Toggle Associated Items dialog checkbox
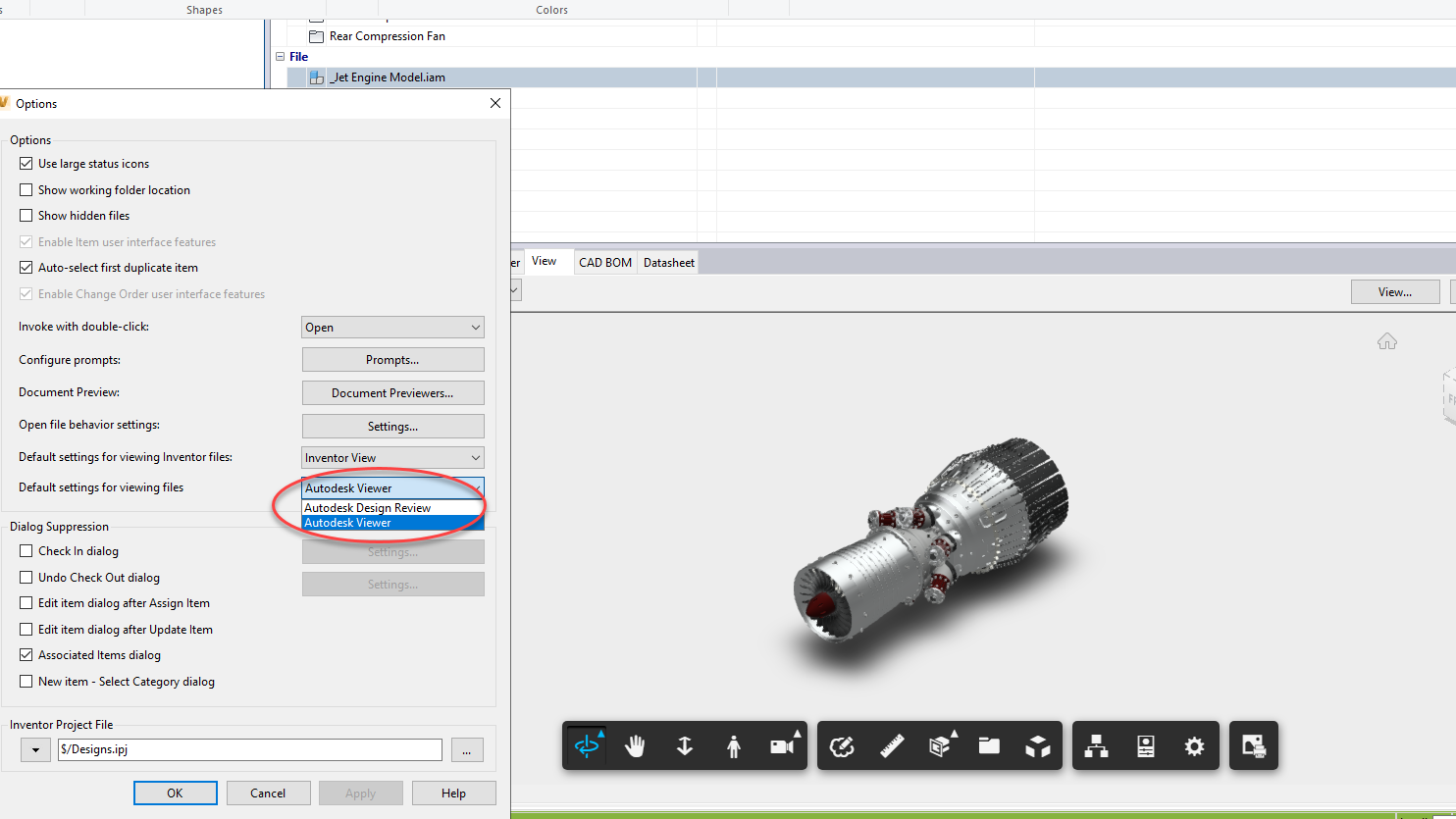This screenshot has height=819, width=1456. 26,655
